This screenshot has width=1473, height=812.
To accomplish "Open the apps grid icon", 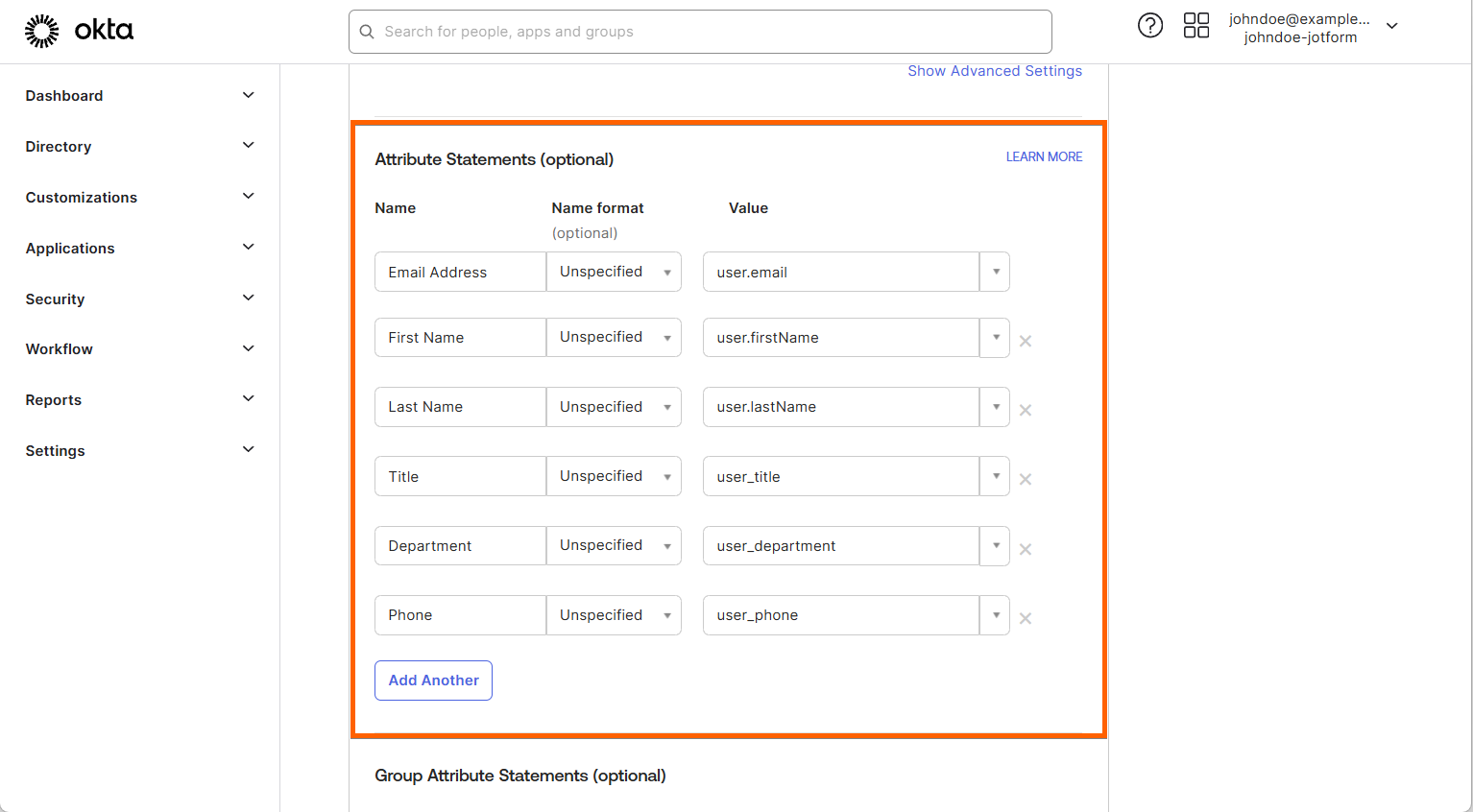I will [x=1195, y=26].
